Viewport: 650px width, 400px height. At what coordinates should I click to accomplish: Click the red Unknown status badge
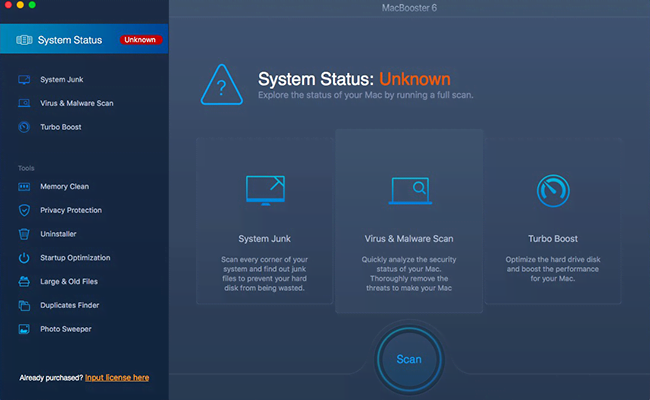[x=140, y=40]
